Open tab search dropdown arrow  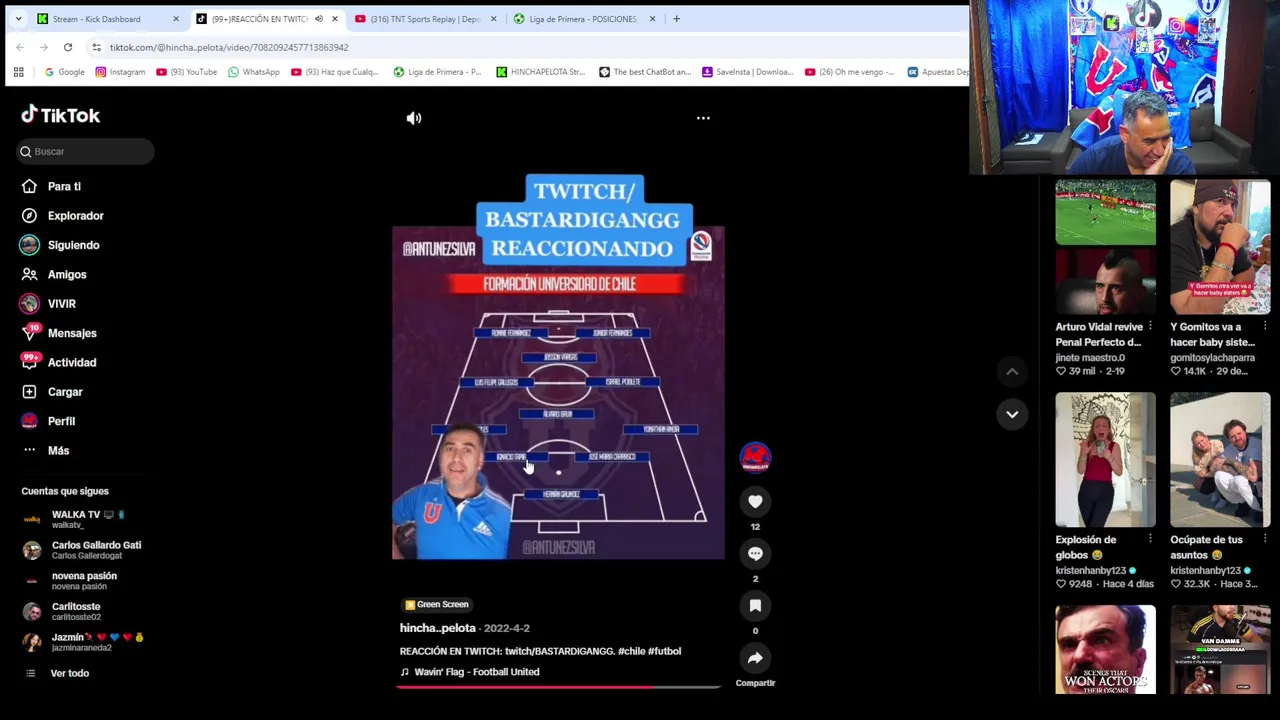tap(18, 19)
